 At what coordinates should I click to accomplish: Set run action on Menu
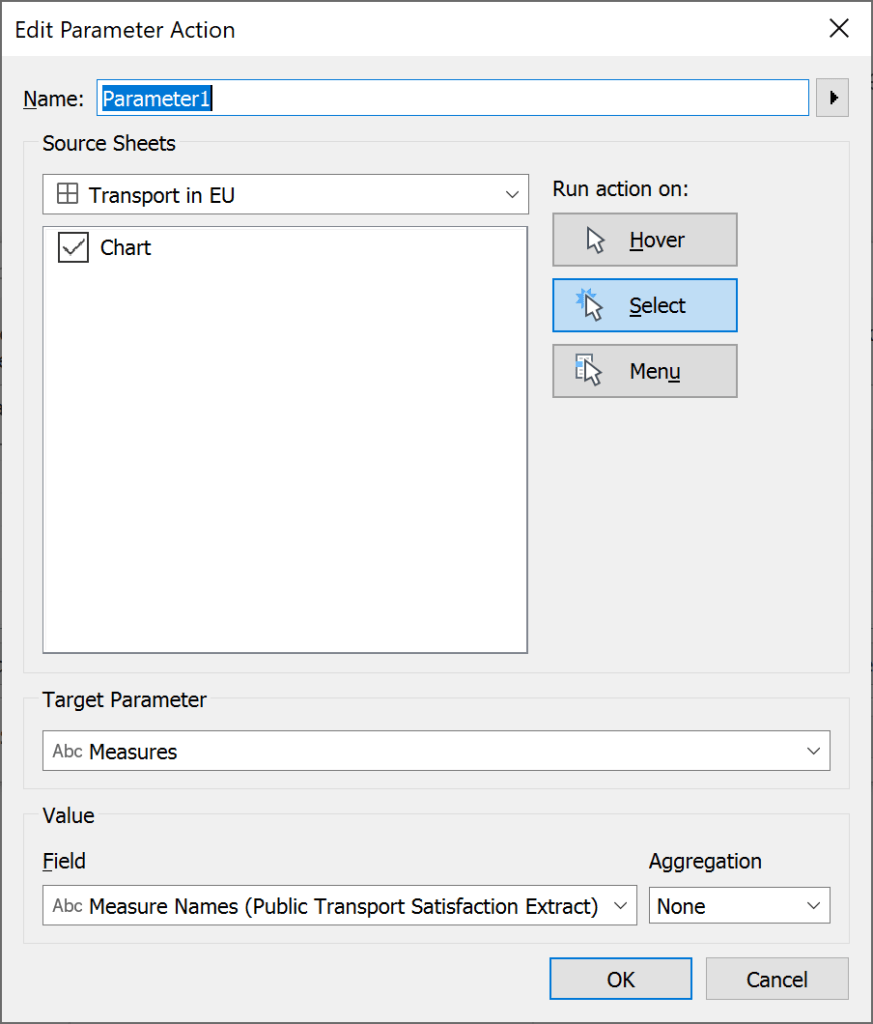[x=645, y=371]
